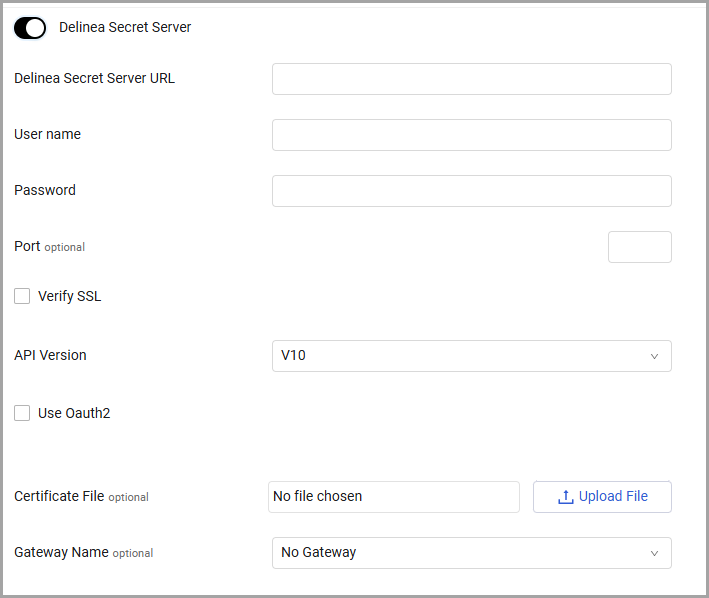Click the No file chosen certificate field

pyautogui.click(x=394, y=497)
